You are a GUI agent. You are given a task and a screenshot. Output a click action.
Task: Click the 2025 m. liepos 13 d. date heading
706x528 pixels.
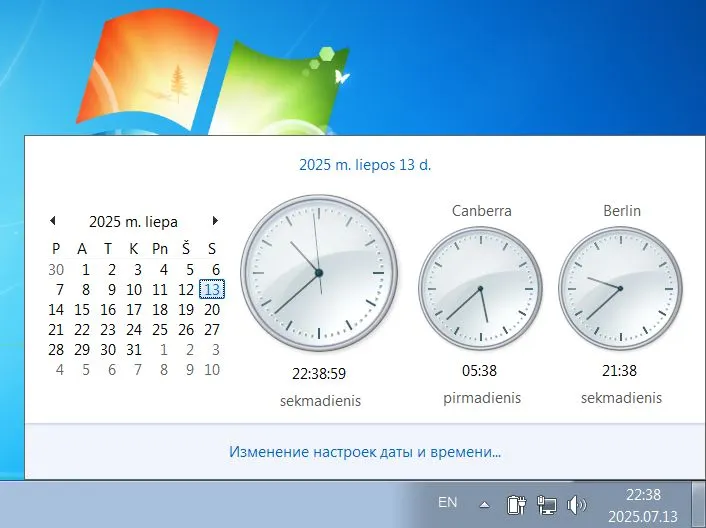pos(365,165)
